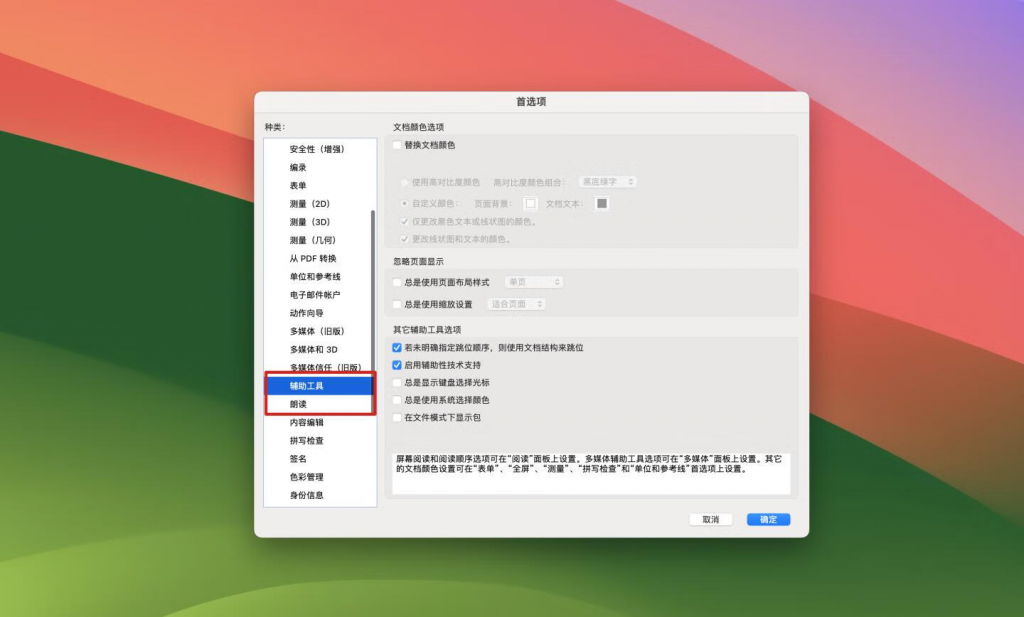
Task: Enable 总是显示键盘选择光标
Action: point(395,381)
